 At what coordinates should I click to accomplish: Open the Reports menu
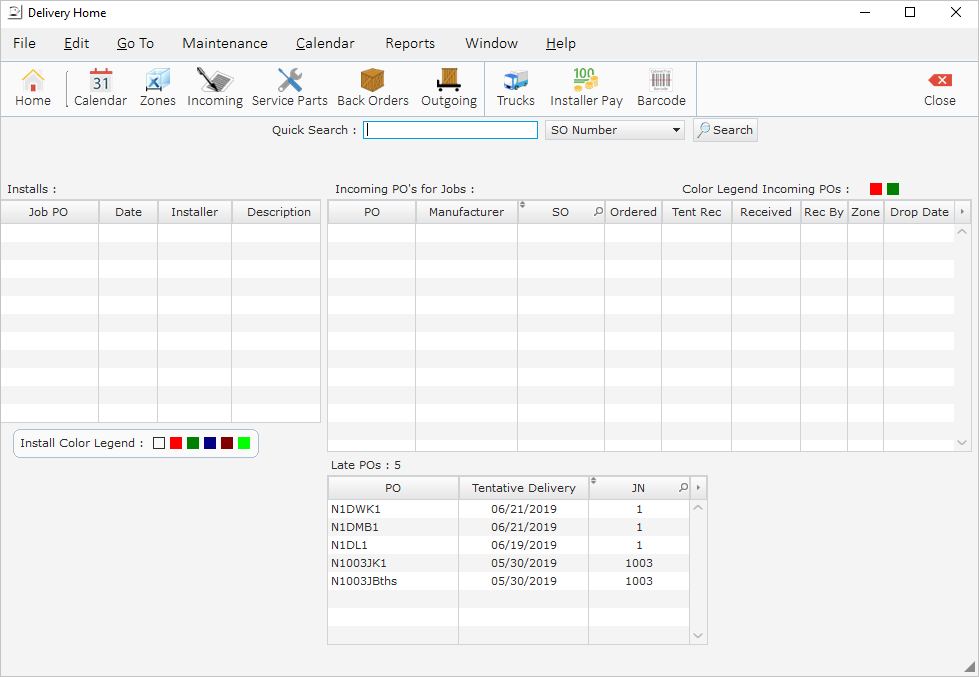click(410, 43)
